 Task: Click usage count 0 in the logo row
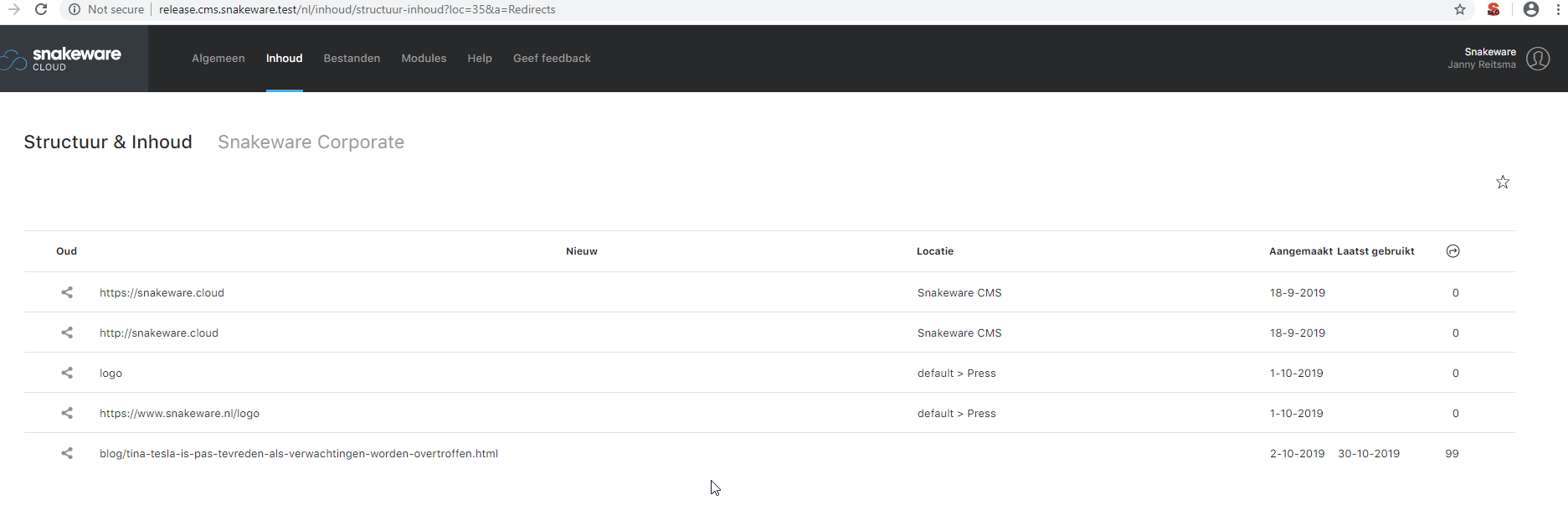[1456, 373]
